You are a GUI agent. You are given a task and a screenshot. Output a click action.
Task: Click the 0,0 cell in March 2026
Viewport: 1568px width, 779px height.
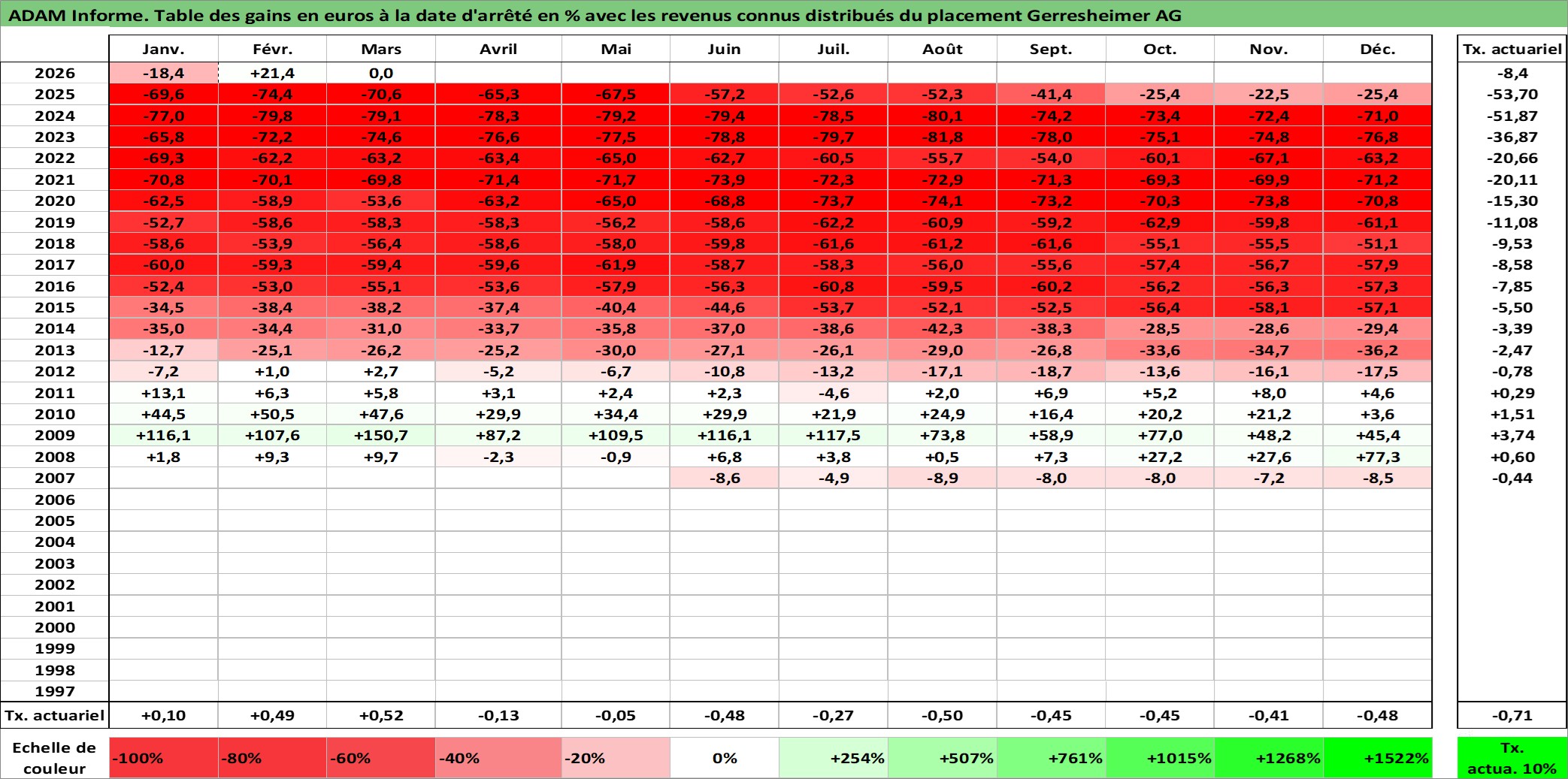(381, 73)
